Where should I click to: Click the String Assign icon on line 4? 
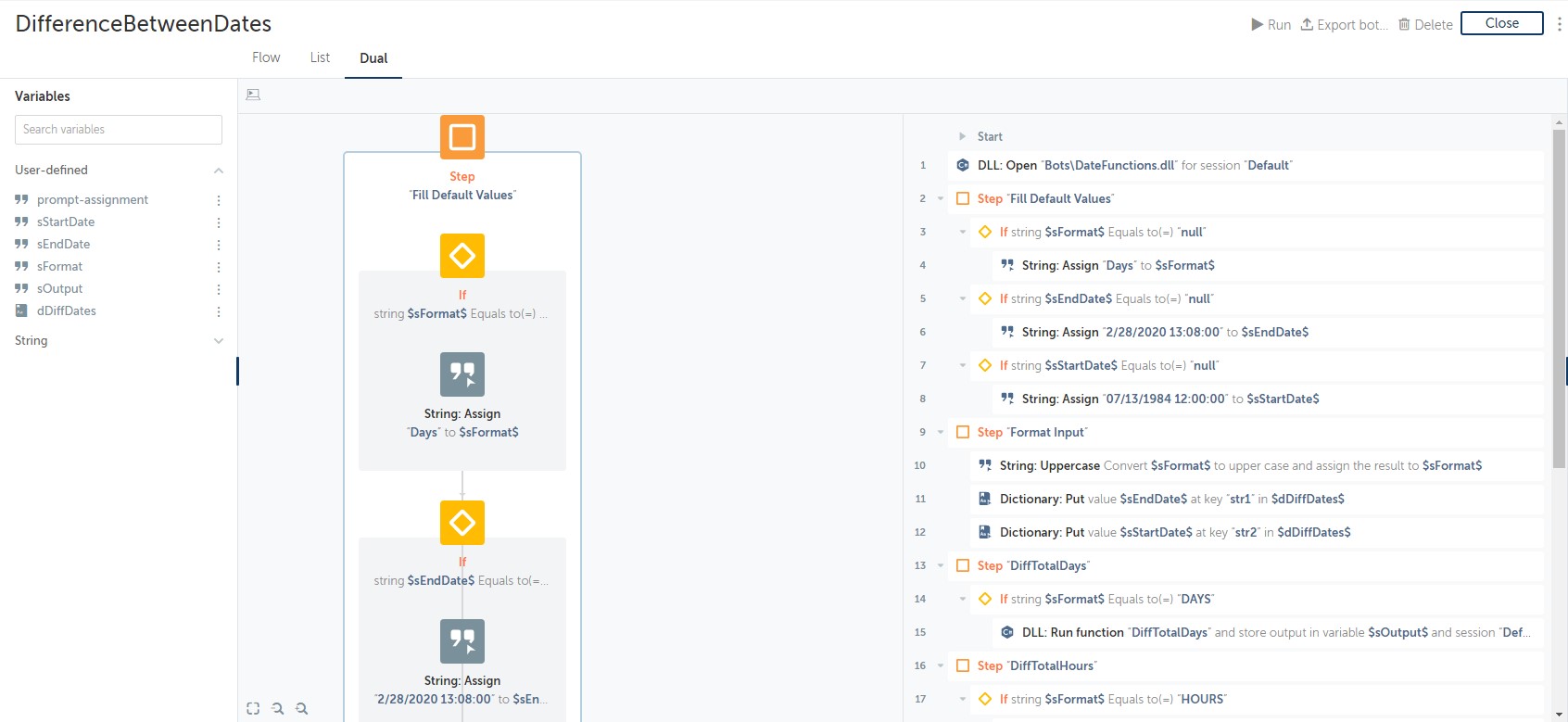click(1007, 265)
